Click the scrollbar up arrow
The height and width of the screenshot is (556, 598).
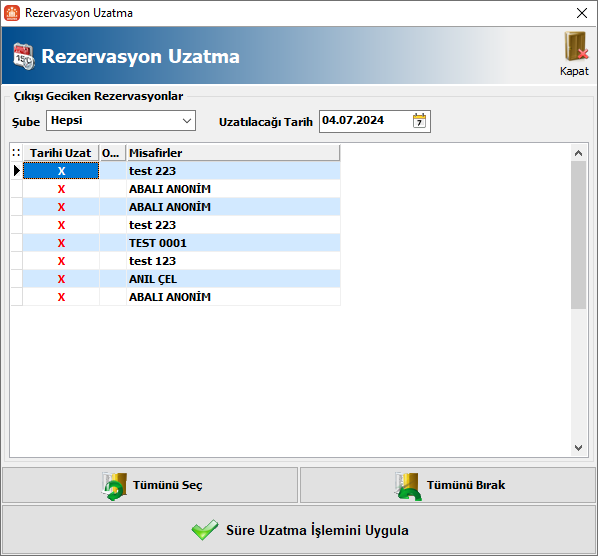(578, 153)
